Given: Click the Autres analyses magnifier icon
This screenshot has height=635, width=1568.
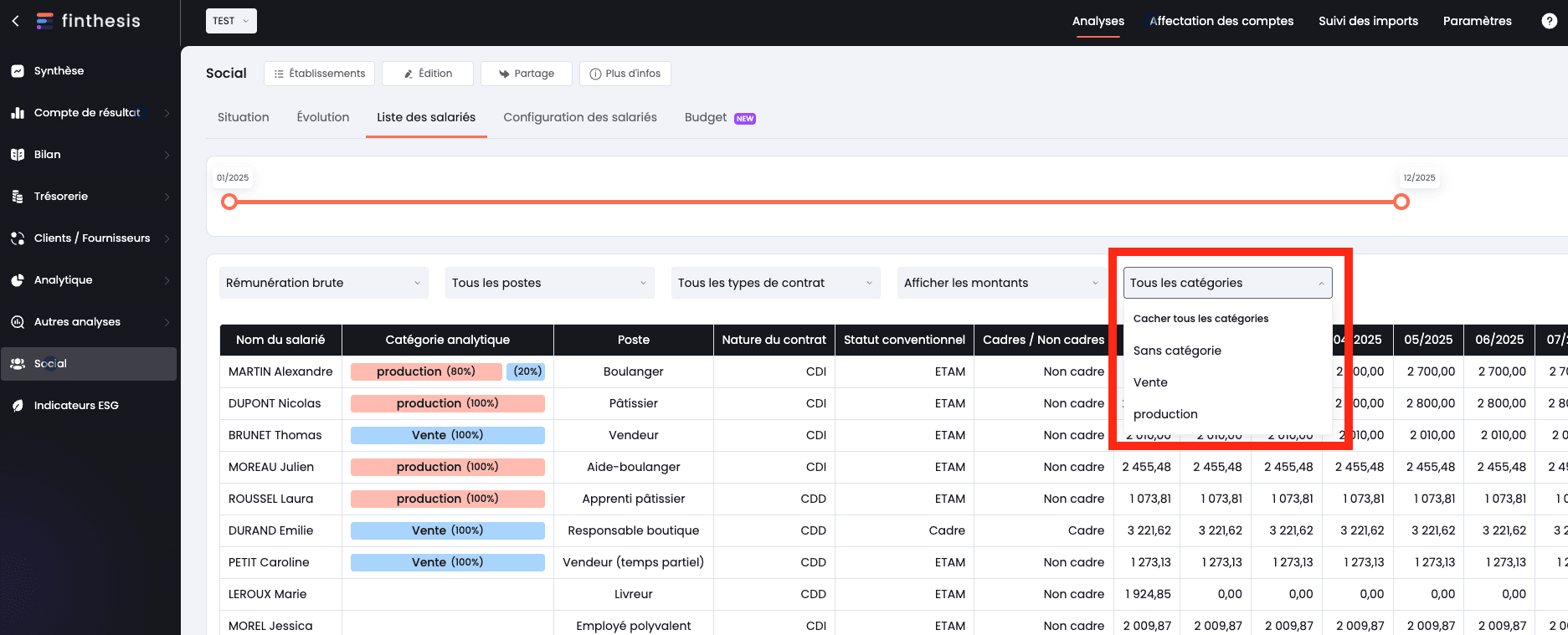Looking at the screenshot, I should click(18, 322).
